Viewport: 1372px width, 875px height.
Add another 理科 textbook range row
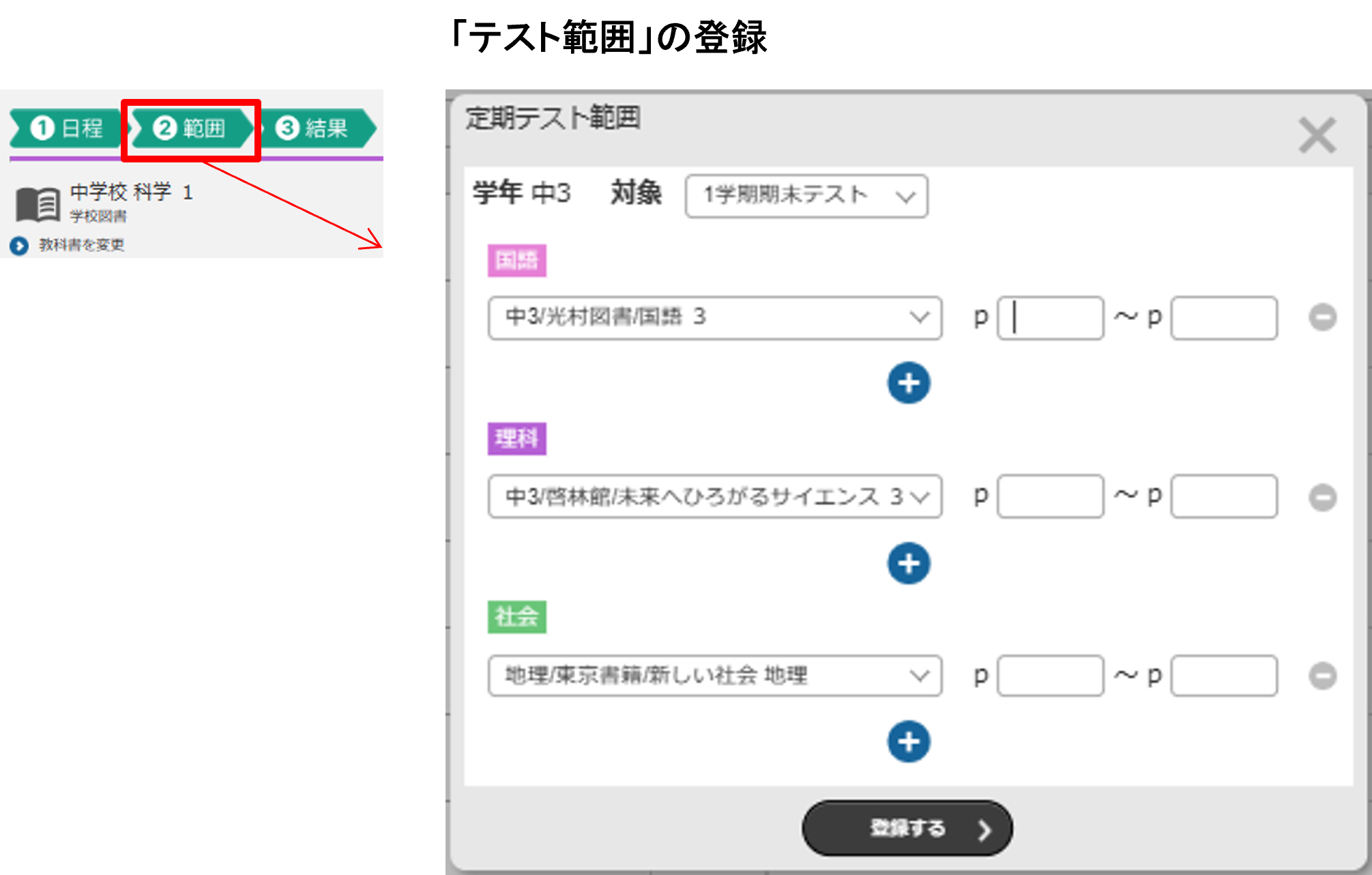(x=909, y=564)
